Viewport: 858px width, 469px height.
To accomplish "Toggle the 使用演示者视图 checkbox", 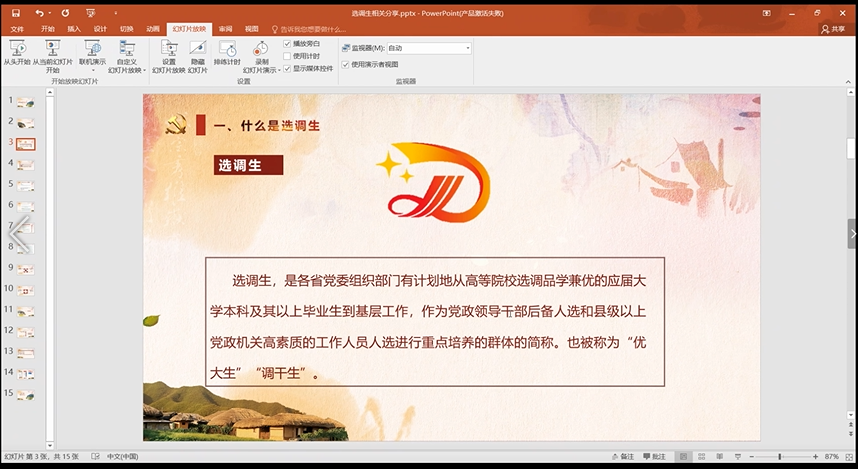I will coord(346,64).
